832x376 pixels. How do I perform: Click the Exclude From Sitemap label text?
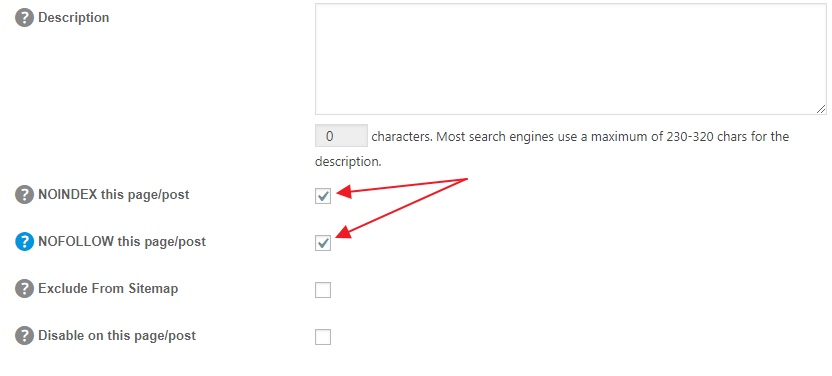click(108, 289)
